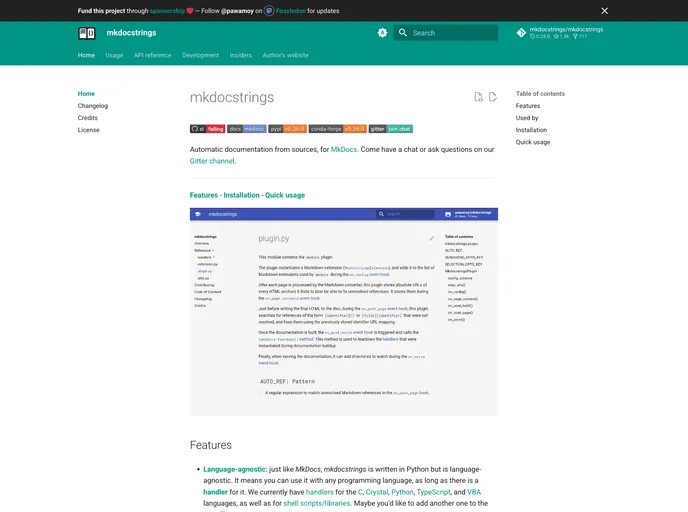Open the TypeScript handler link

(x=433, y=492)
